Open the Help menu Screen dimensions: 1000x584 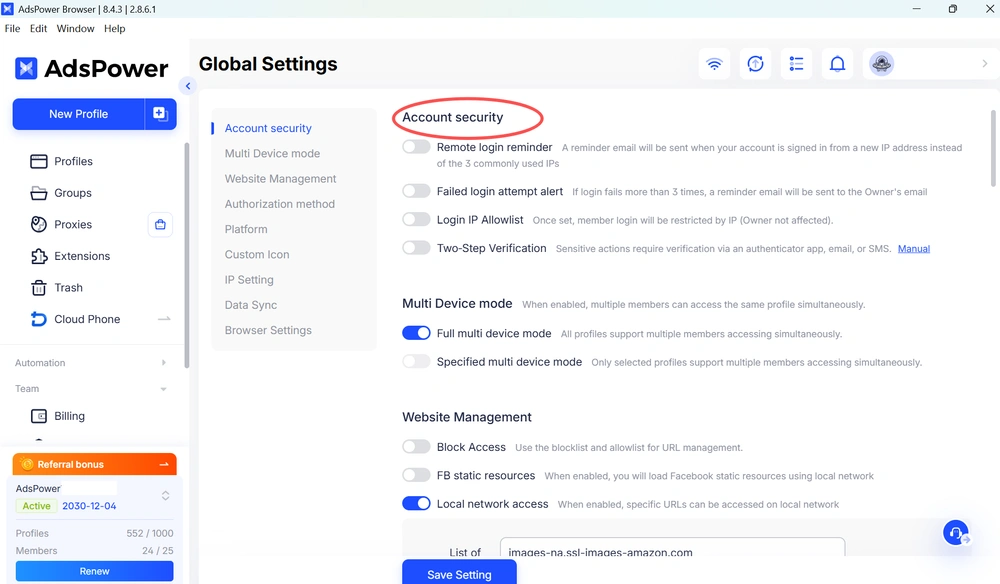point(115,29)
